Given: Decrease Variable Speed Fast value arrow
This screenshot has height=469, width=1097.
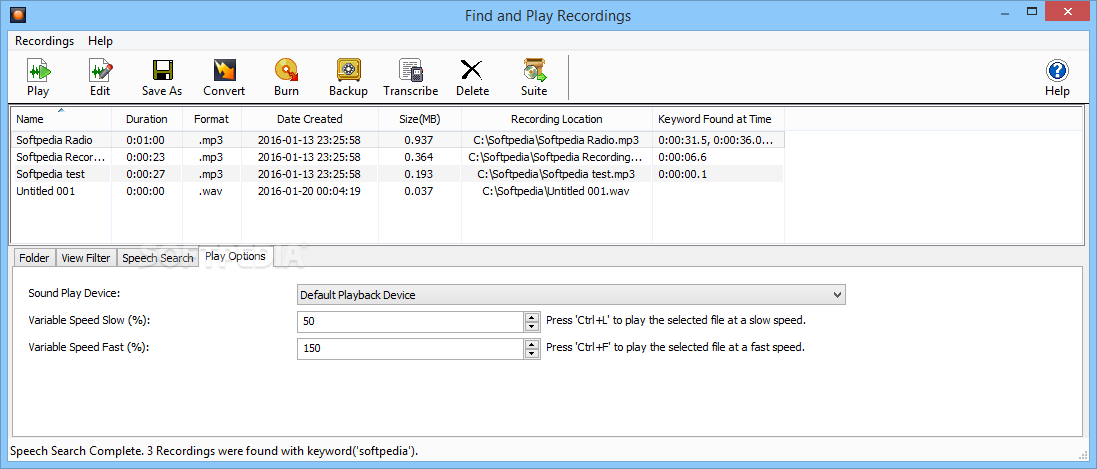Looking at the screenshot, I should click(532, 353).
